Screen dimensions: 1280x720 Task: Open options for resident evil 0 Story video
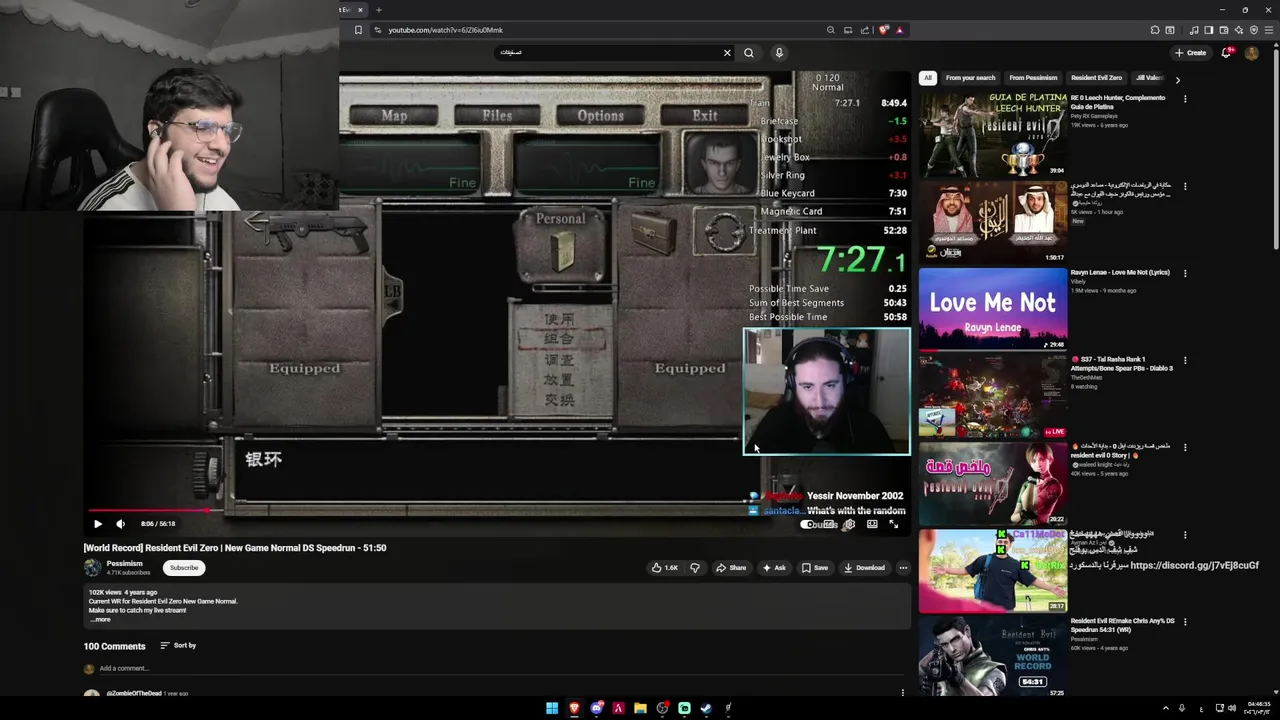point(1185,447)
